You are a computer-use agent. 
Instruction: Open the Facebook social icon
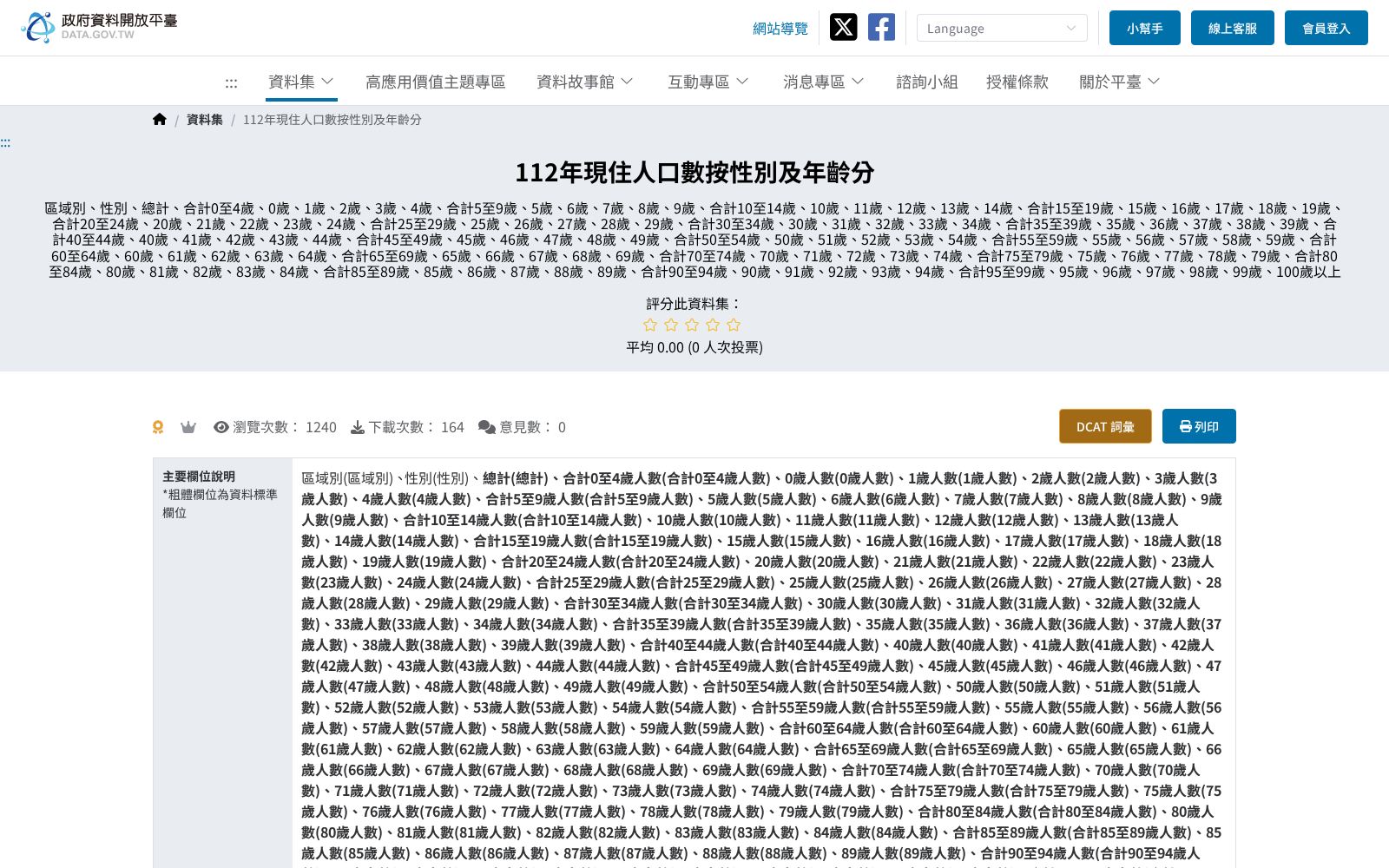click(x=881, y=27)
